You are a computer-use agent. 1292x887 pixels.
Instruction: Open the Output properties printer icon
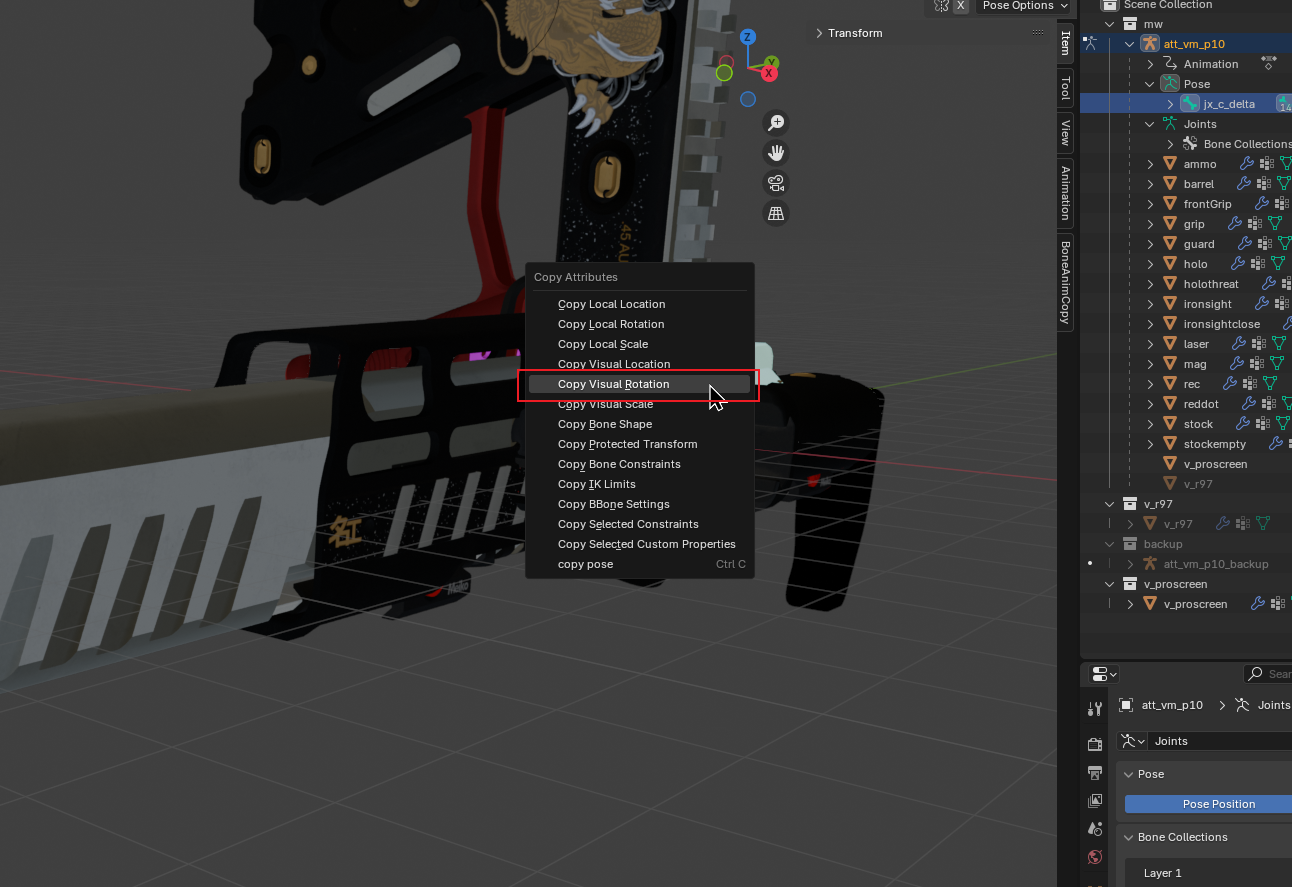[x=1094, y=773]
